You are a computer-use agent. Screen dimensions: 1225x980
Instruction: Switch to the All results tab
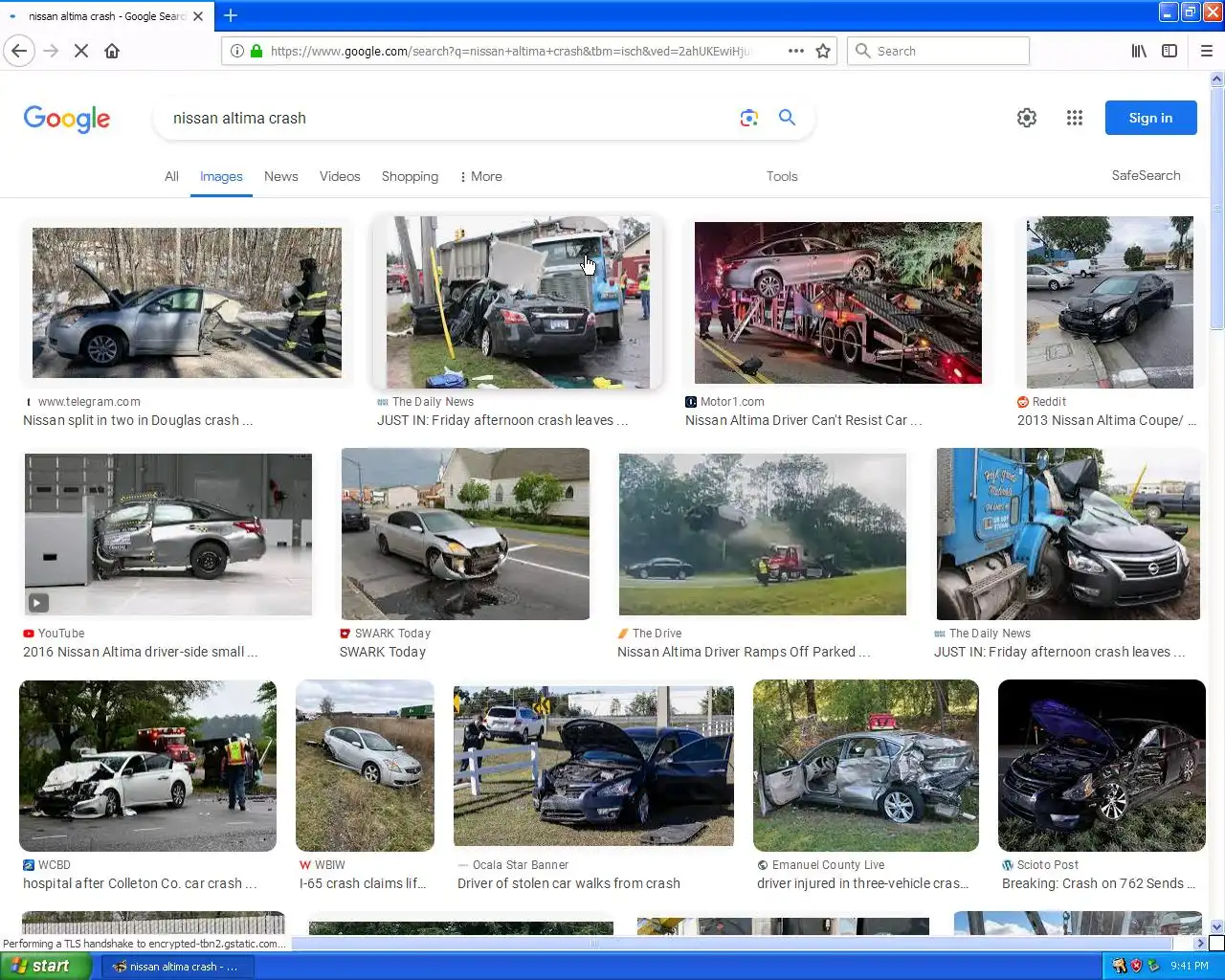coord(171,176)
